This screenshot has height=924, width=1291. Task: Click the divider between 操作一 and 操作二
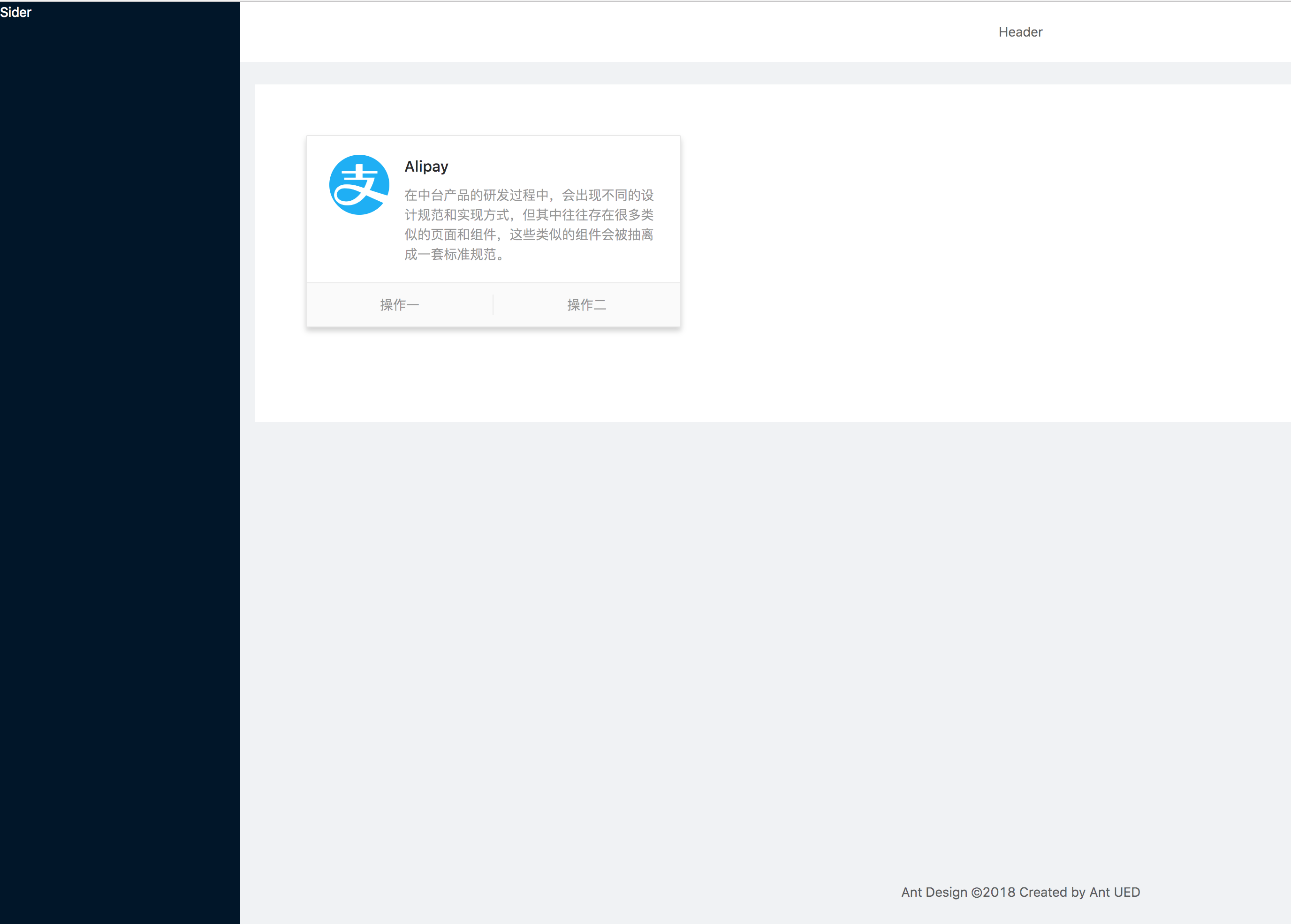tap(493, 305)
